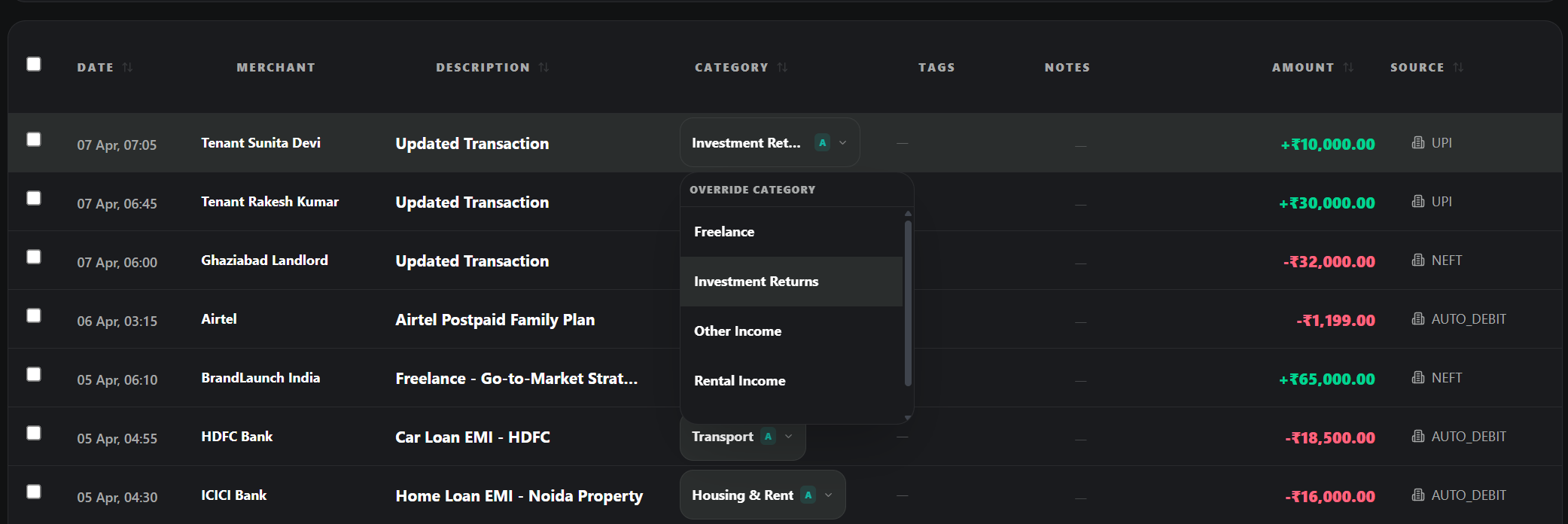Open the Home Loan EMI - Noida Property description

[x=519, y=496]
